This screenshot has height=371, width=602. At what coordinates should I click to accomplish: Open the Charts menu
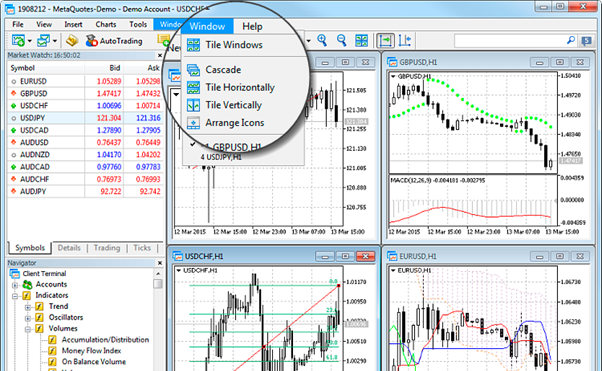(106, 25)
